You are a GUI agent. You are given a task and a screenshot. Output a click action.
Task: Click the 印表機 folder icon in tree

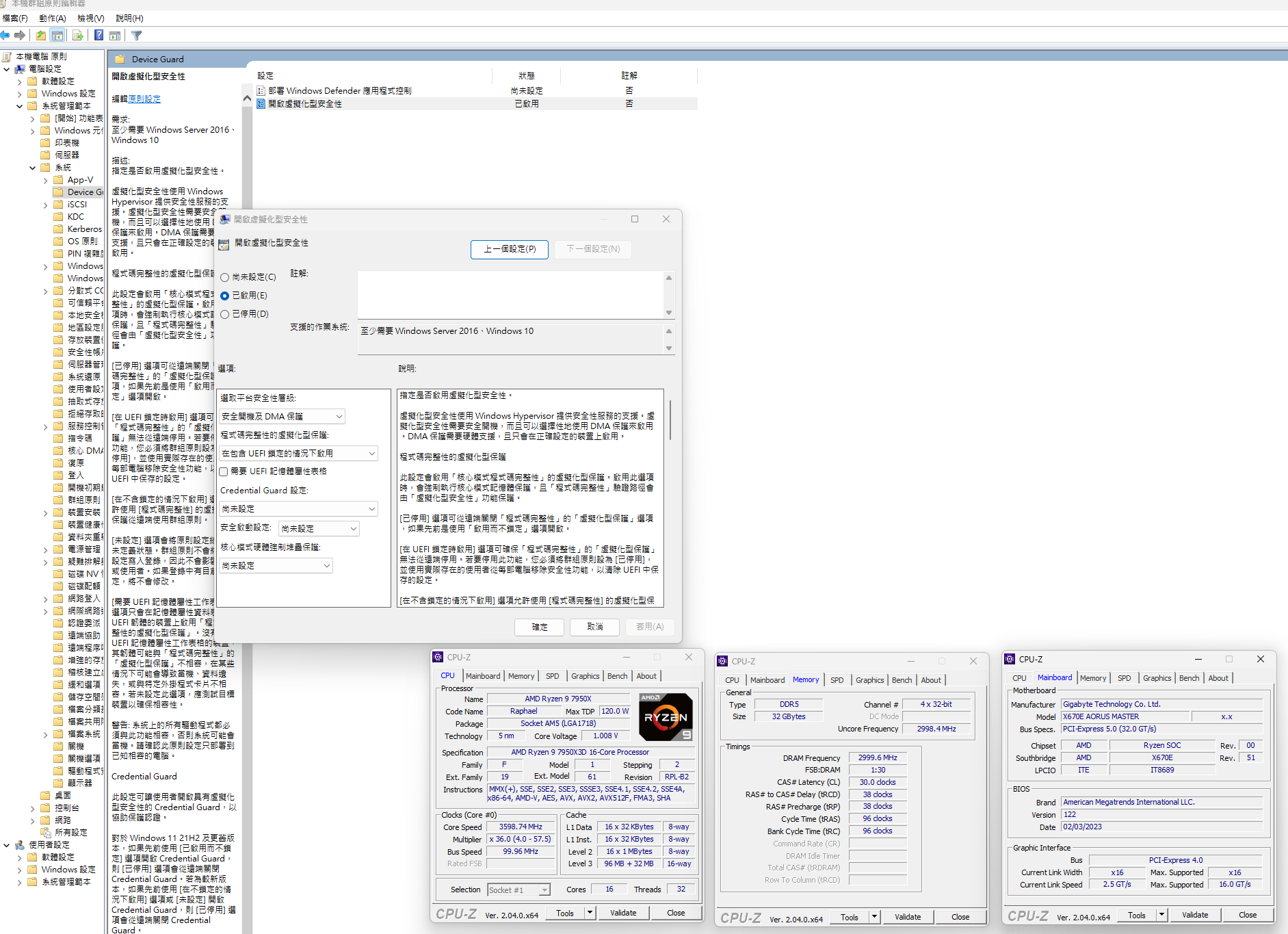coord(46,143)
